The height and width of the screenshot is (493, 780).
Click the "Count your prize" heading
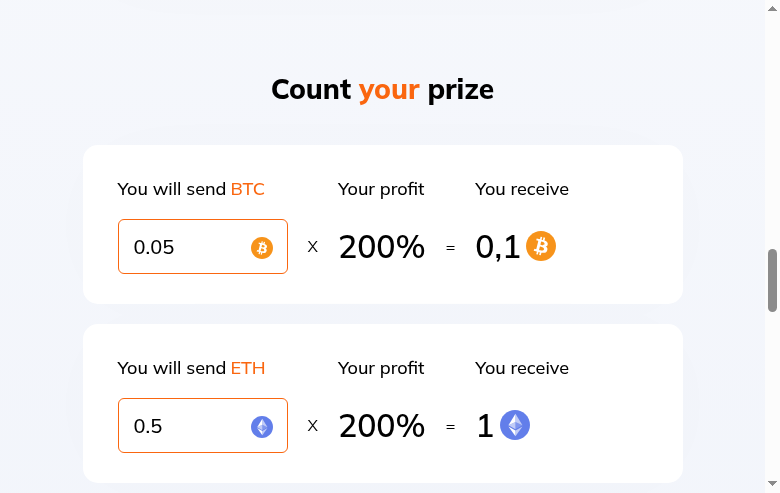(x=382, y=90)
